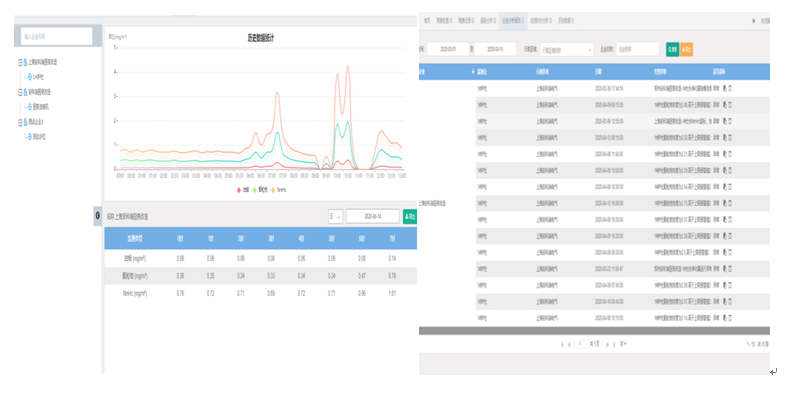Viewport: 794px width, 397px height.
Task: Go to next page in table pagination
Action: 607,344
